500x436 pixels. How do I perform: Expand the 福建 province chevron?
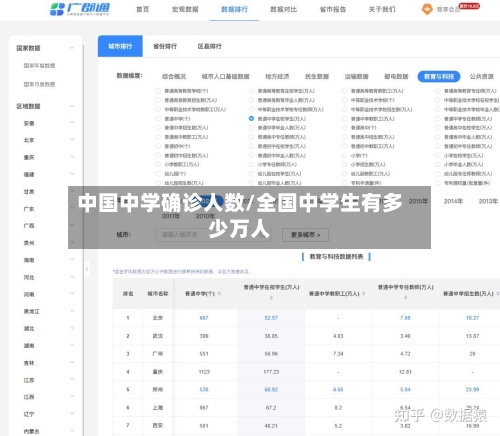pos(72,174)
